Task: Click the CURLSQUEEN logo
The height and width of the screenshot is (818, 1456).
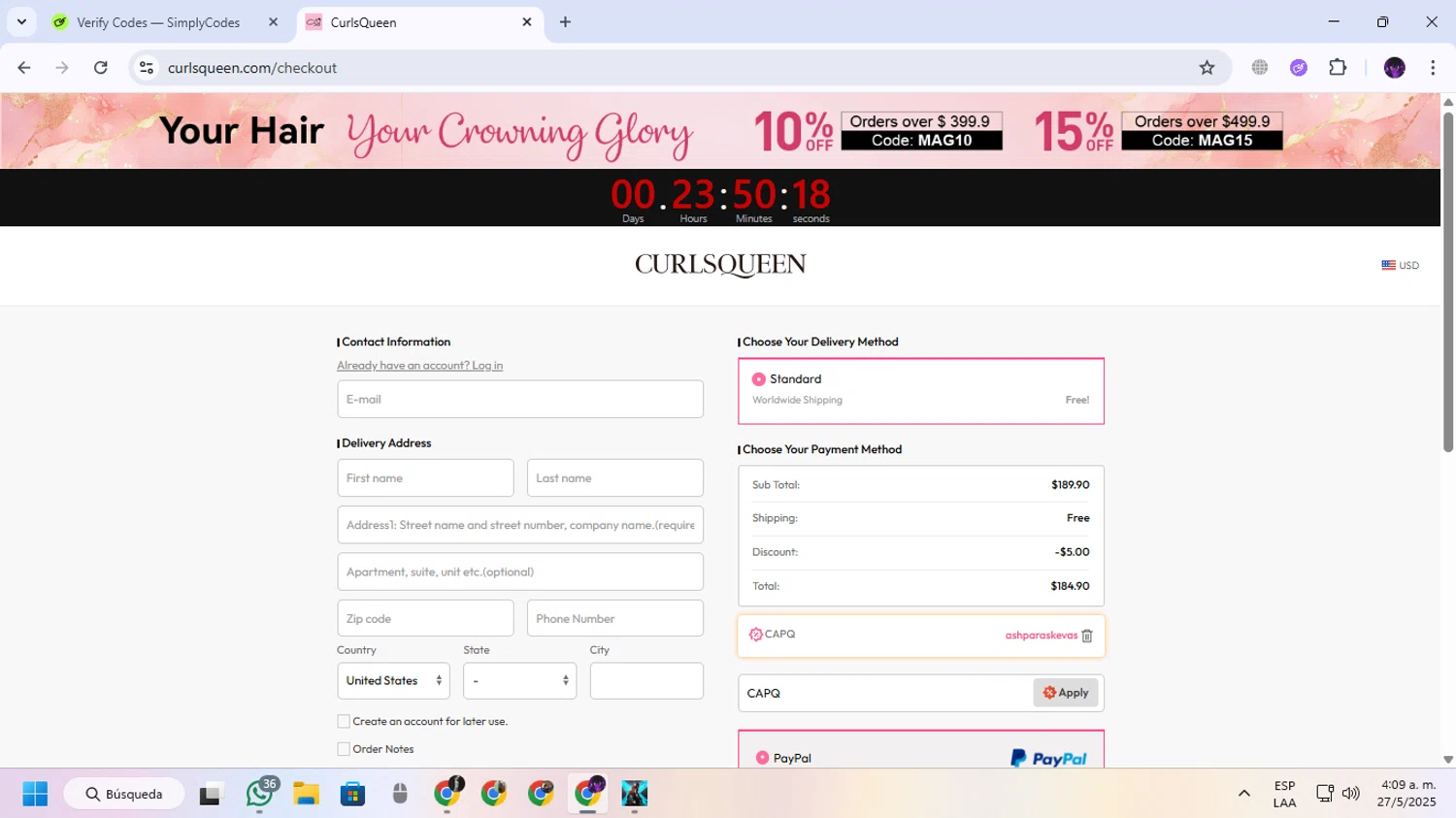Action: (720, 265)
